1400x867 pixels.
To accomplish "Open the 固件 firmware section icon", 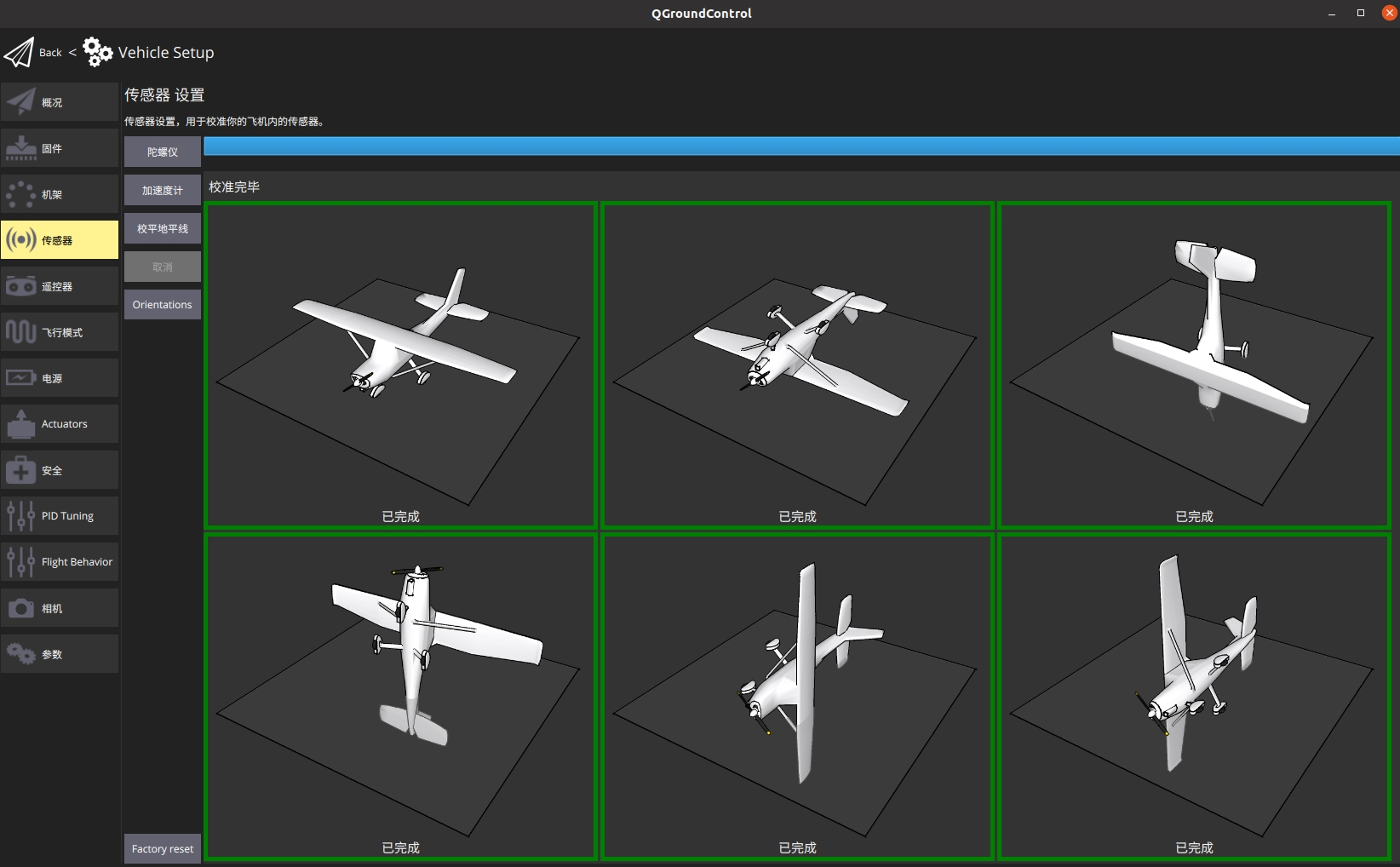I will (x=20, y=148).
